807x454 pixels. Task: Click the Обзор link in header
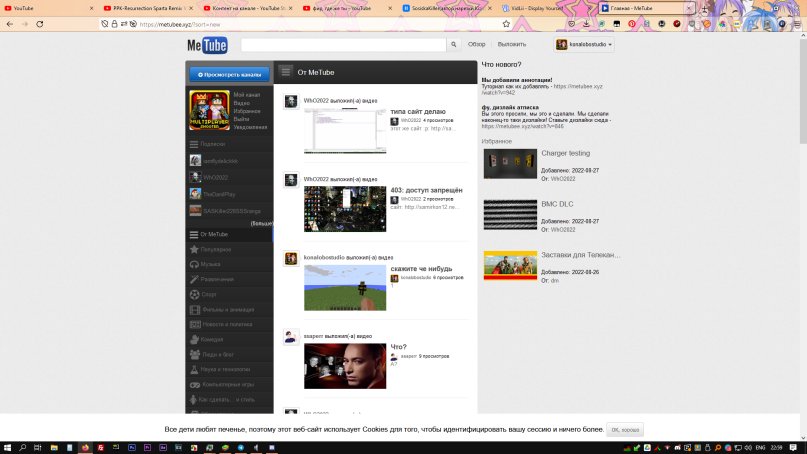tap(477, 45)
